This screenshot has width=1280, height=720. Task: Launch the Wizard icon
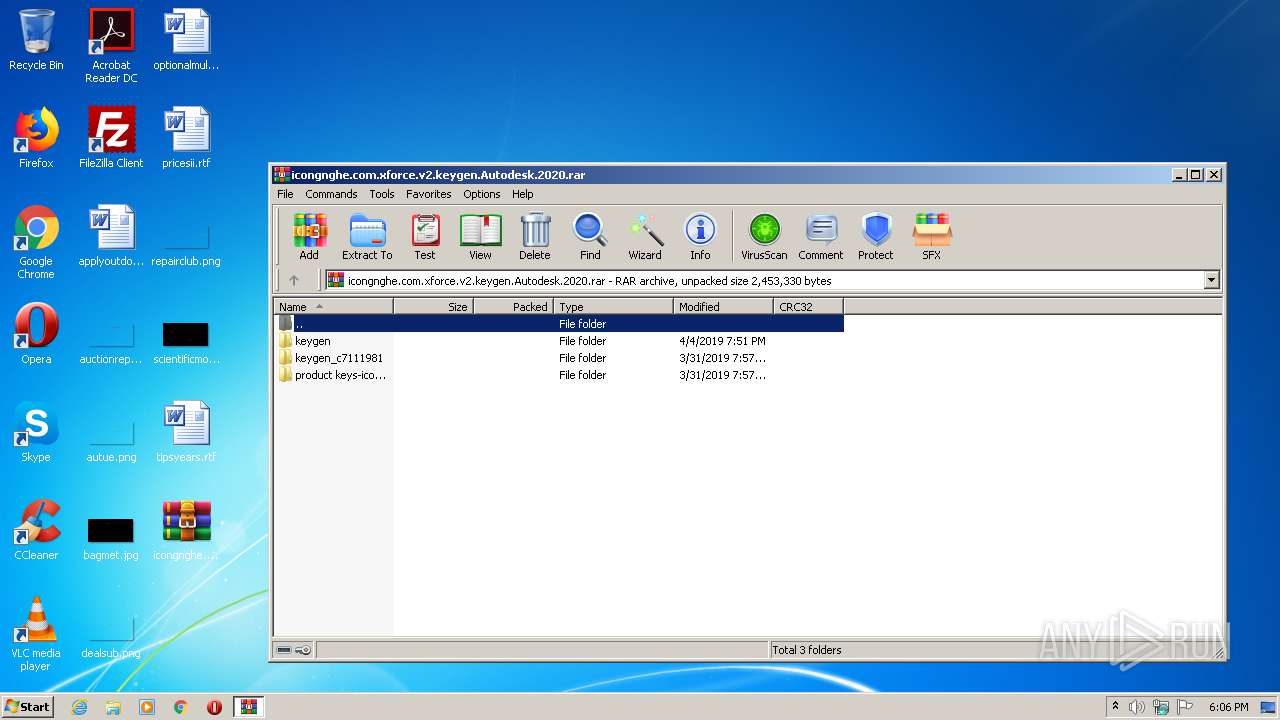click(645, 237)
